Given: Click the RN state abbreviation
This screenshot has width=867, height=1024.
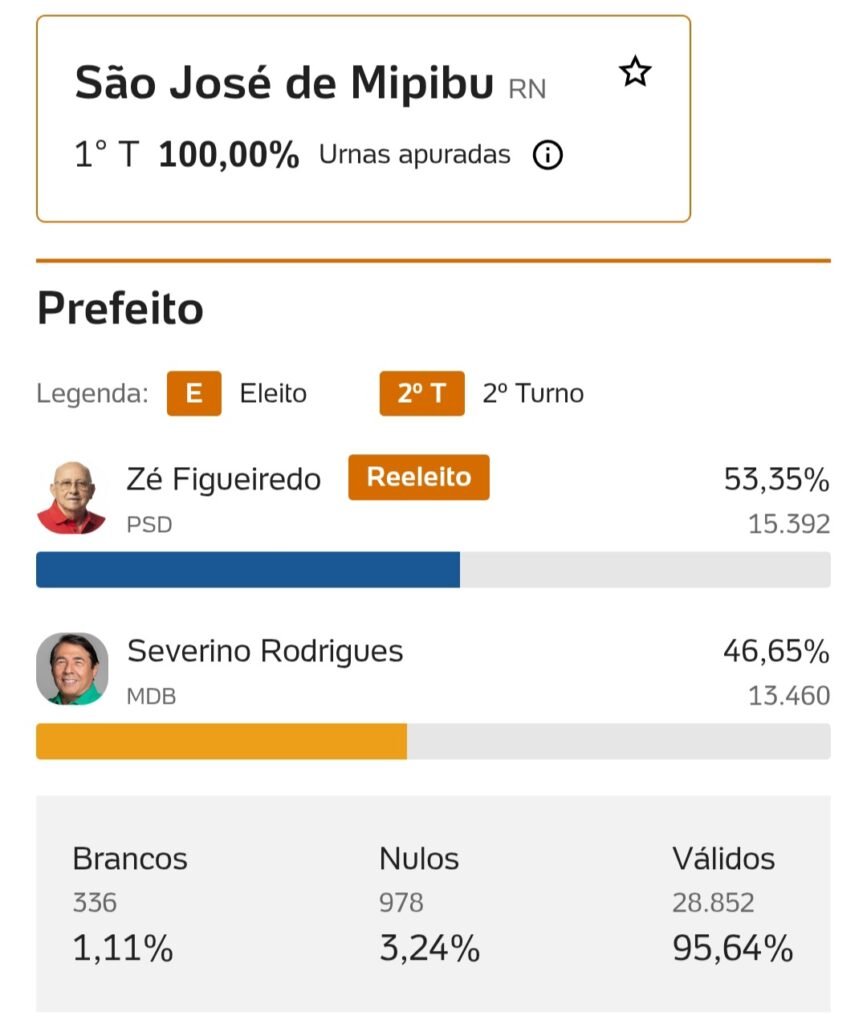Looking at the screenshot, I should [x=527, y=89].
